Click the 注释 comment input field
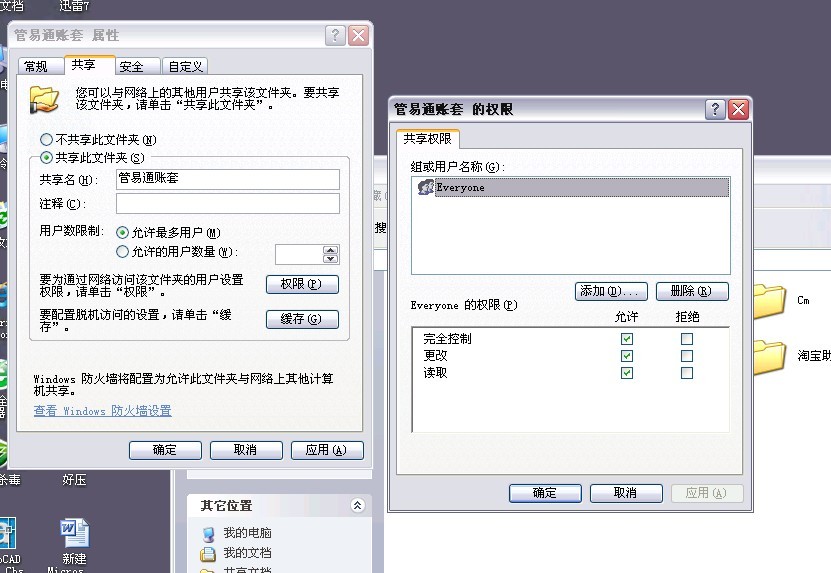Image resolution: width=831 pixels, height=573 pixels. point(228,203)
